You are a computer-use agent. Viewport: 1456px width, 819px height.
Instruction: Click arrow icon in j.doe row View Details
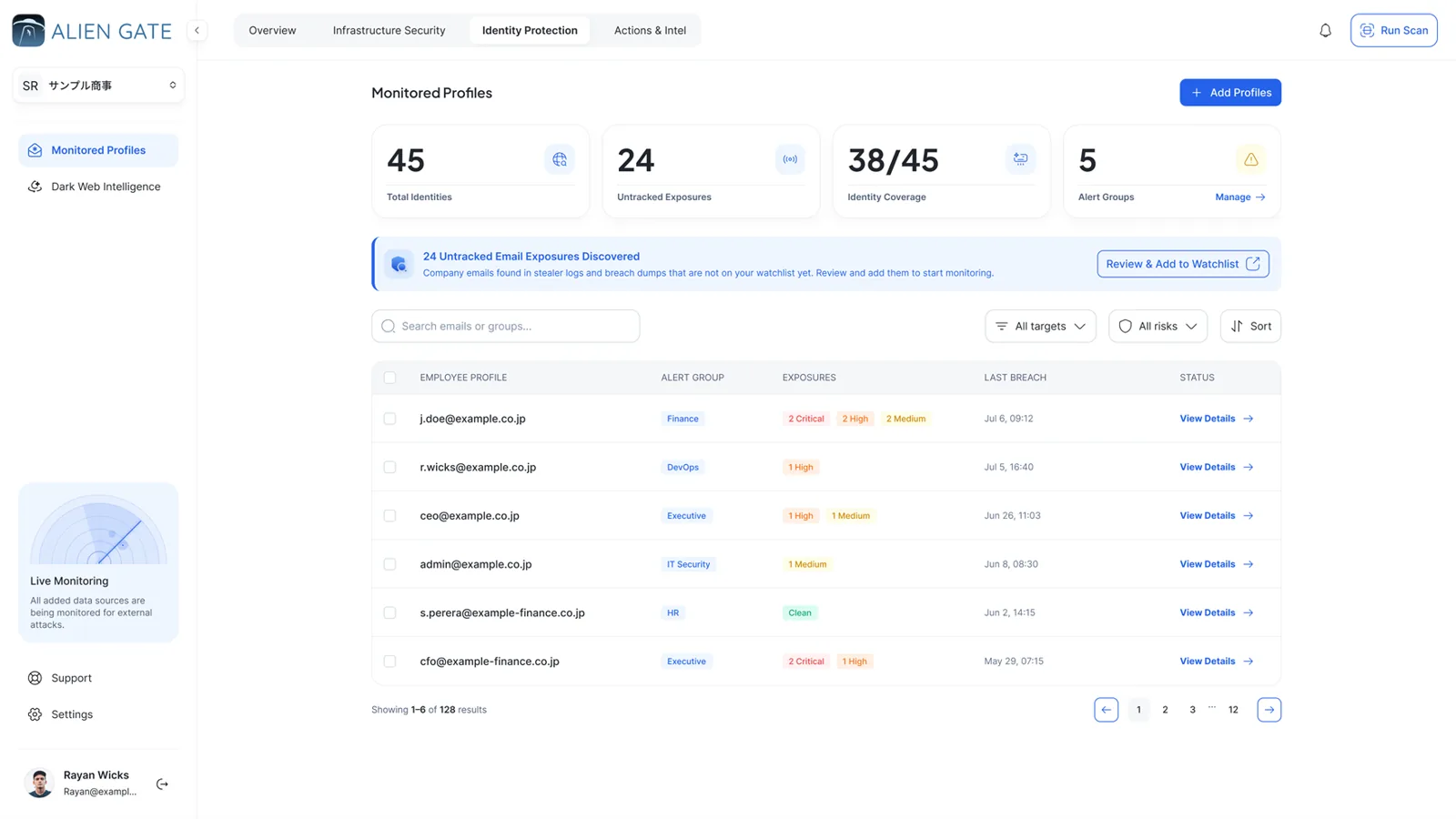coord(1249,419)
